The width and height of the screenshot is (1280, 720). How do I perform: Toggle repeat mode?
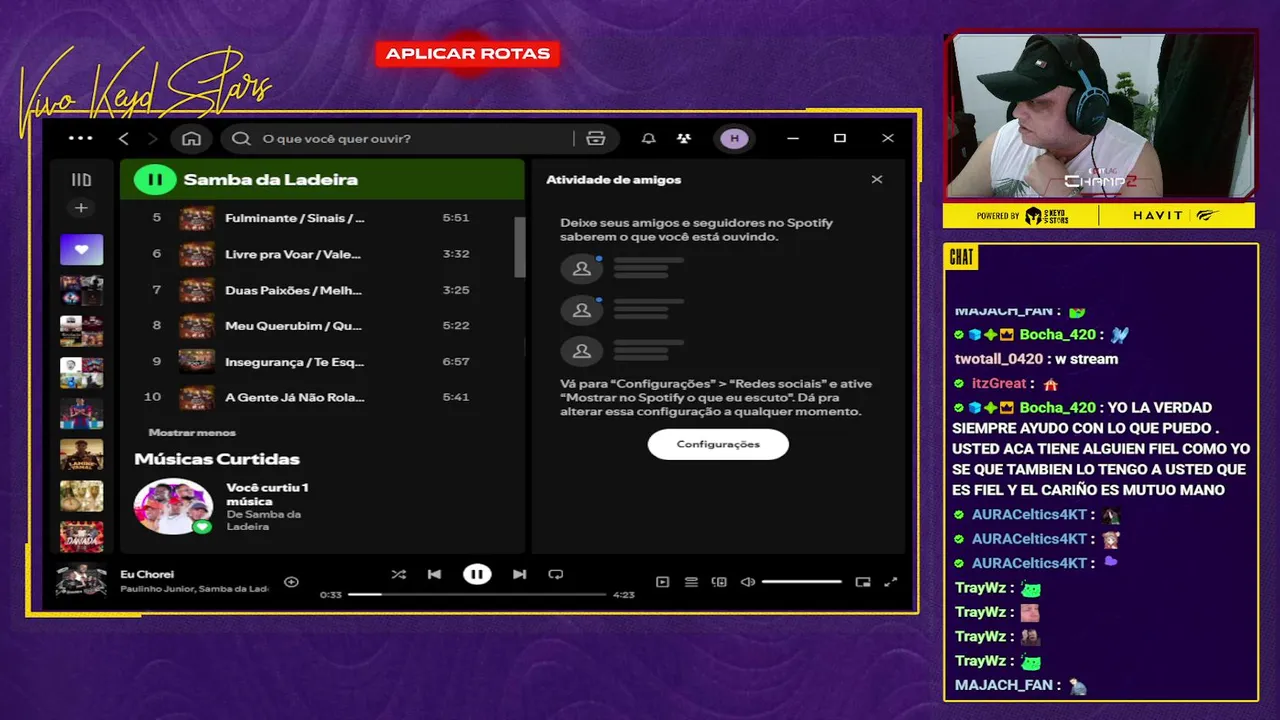[555, 574]
